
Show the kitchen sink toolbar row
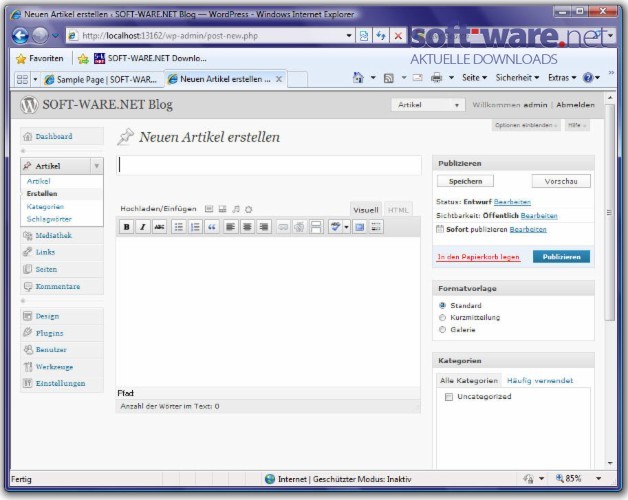pyautogui.click(x=376, y=227)
